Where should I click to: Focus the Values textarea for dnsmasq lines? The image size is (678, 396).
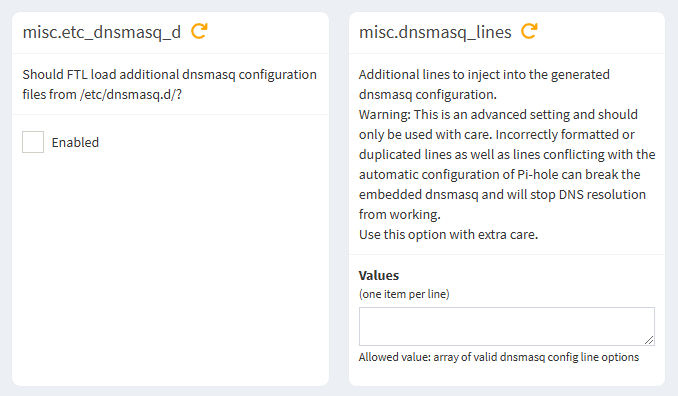point(507,326)
